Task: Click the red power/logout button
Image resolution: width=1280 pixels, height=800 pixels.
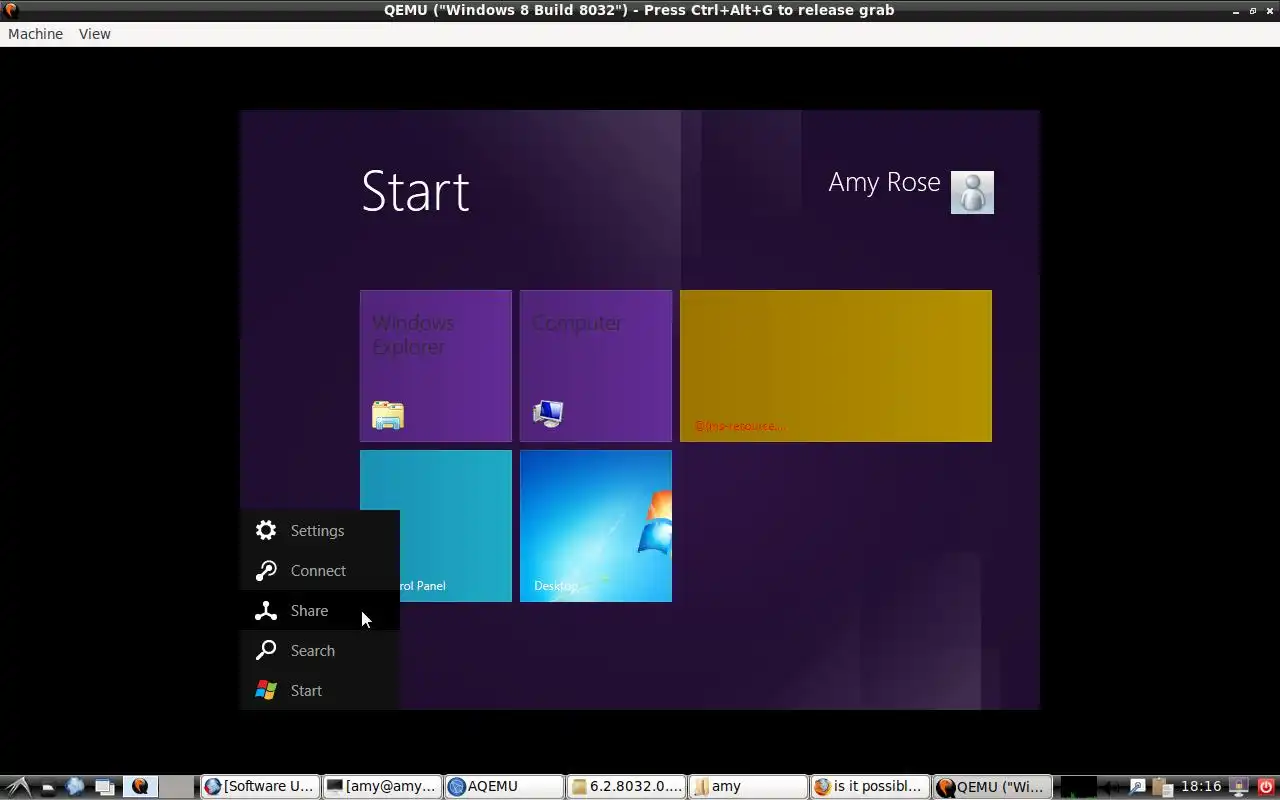Action: tap(1266, 787)
